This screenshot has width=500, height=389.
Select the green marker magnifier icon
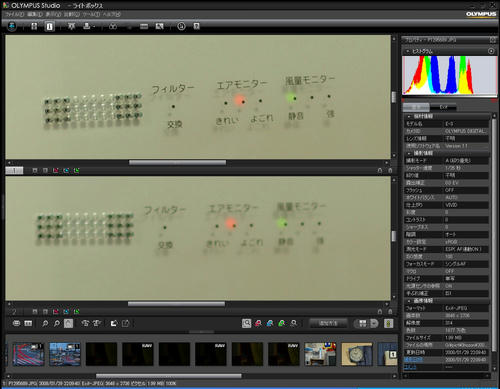pos(282,323)
